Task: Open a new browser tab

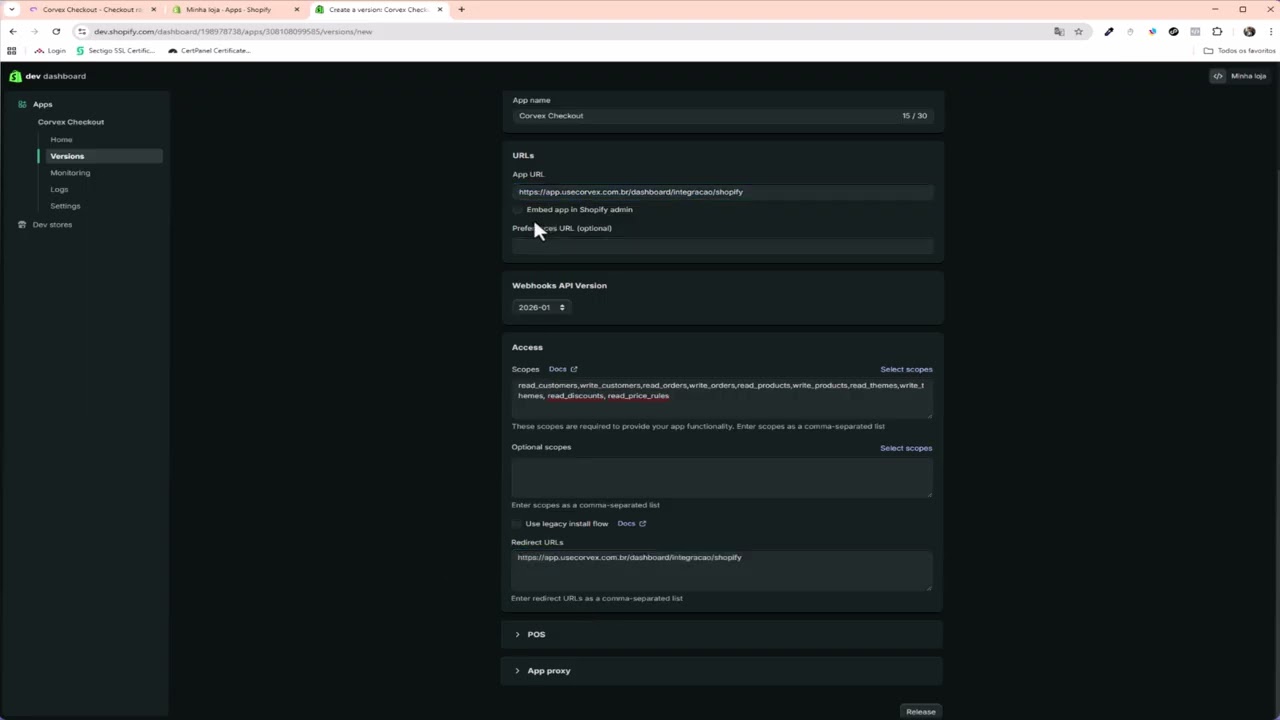Action: (x=461, y=9)
